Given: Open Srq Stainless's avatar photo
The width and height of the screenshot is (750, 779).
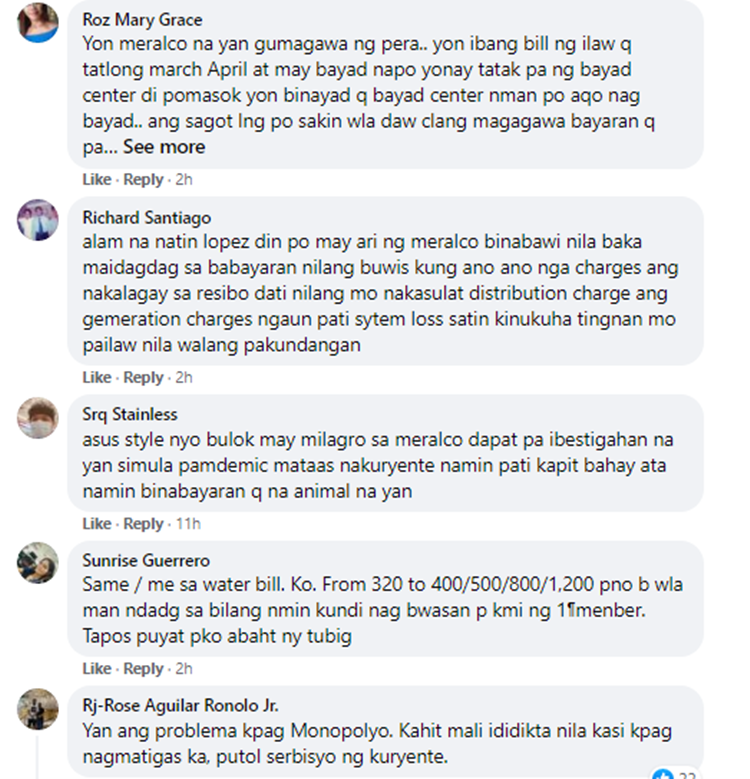Looking at the screenshot, I should coord(38,418).
